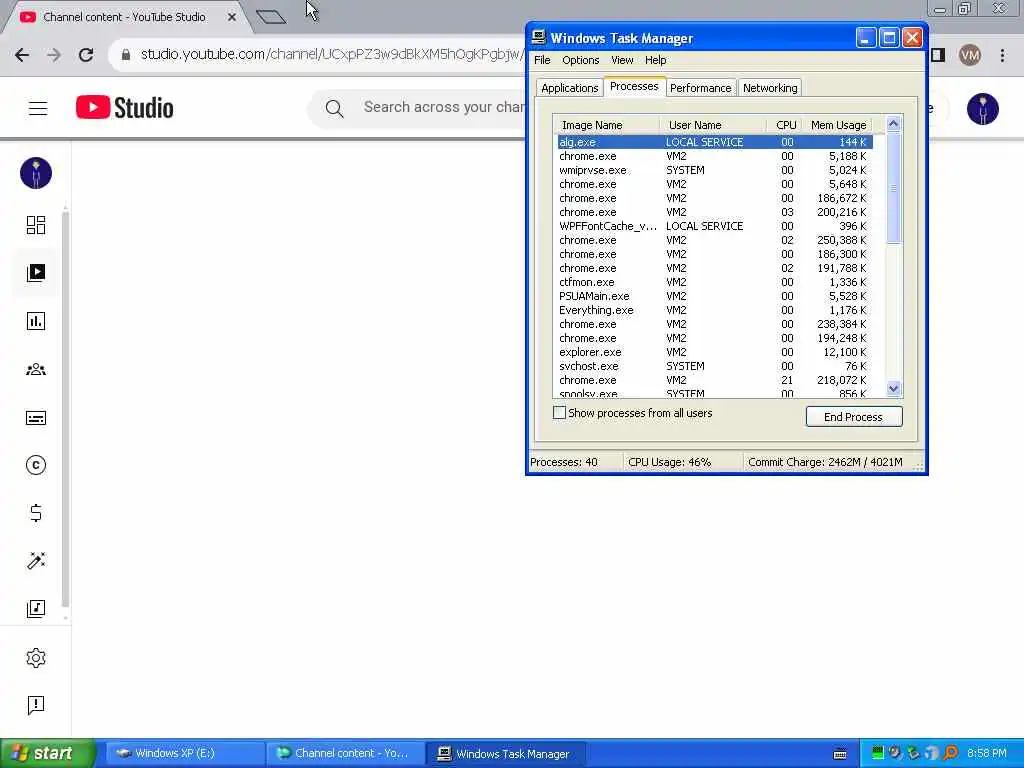1024x768 pixels.
Task: Click the channel avatar in Studio sidebar
Action: pyautogui.click(x=36, y=173)
